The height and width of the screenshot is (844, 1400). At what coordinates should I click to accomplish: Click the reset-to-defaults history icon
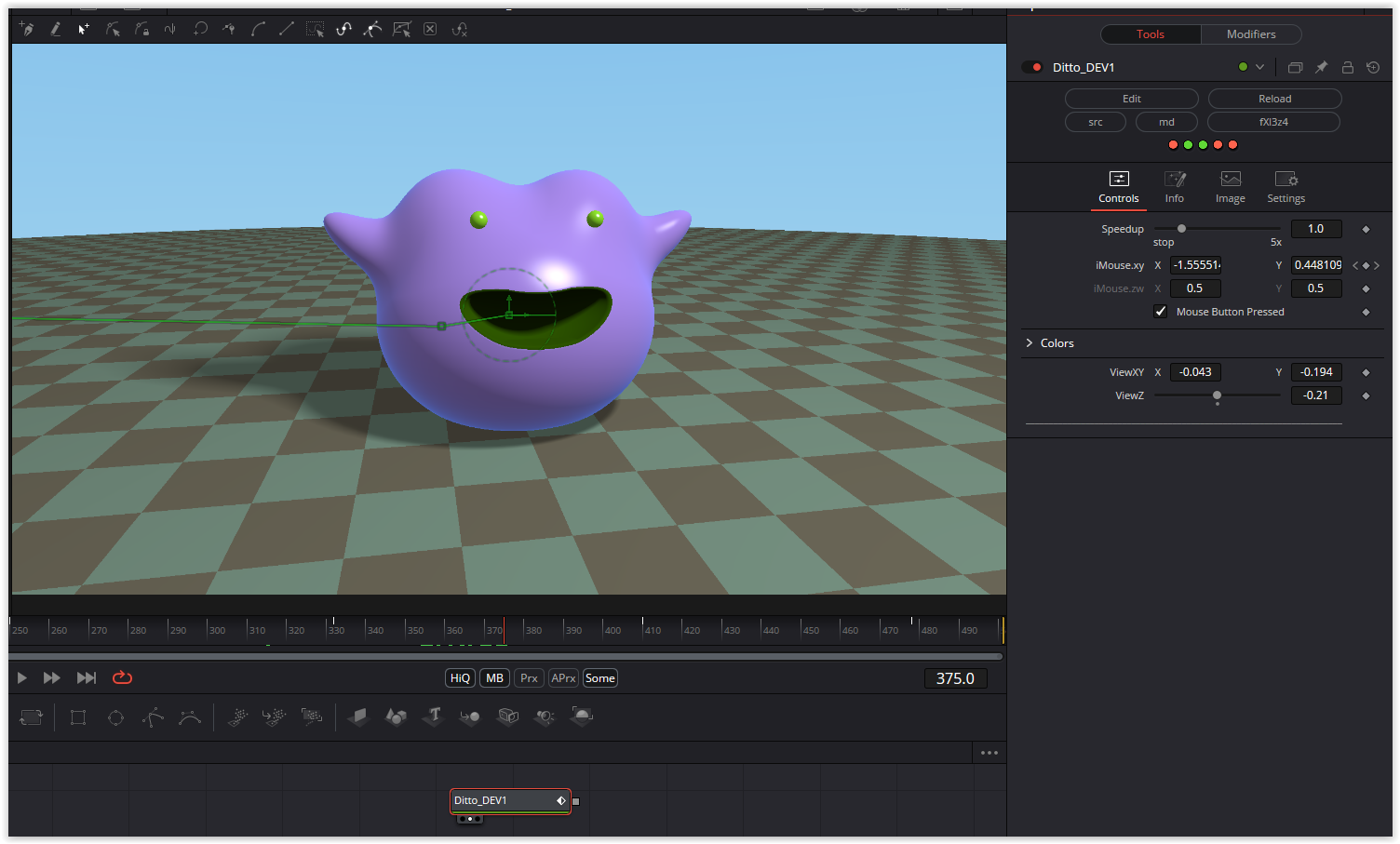pos(1373,67)
